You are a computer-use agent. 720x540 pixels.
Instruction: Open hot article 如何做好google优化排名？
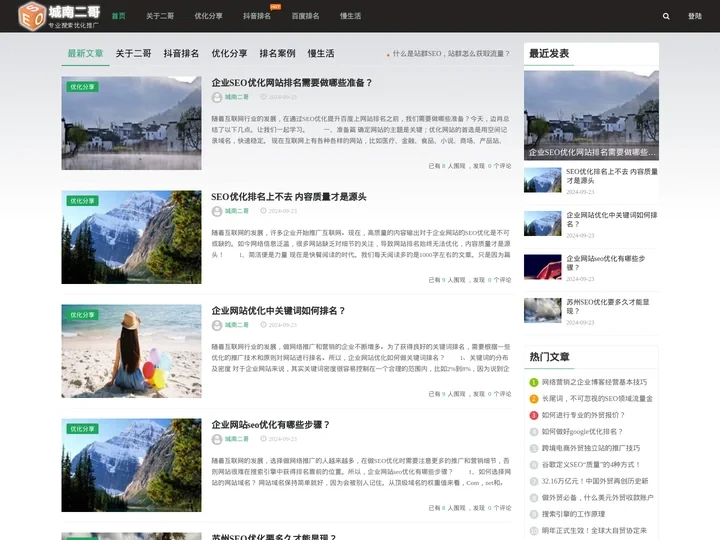[x=582, y=432]
